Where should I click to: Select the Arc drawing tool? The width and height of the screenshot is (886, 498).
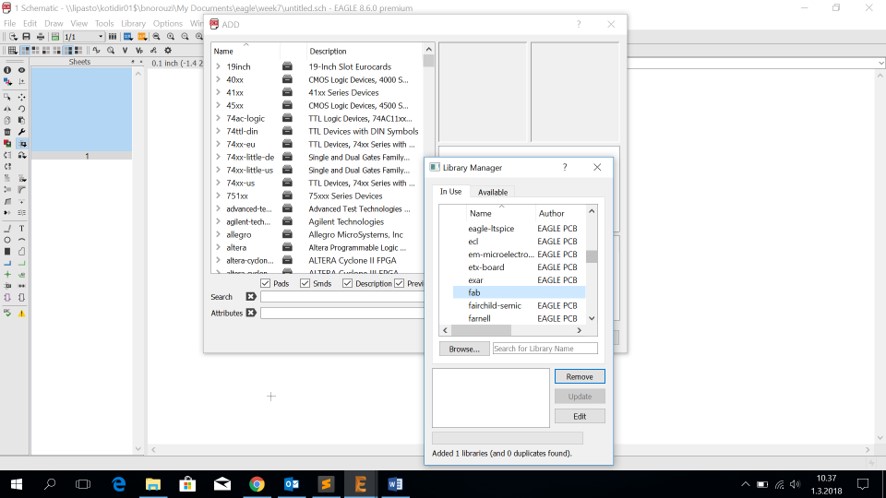point(21,240)
